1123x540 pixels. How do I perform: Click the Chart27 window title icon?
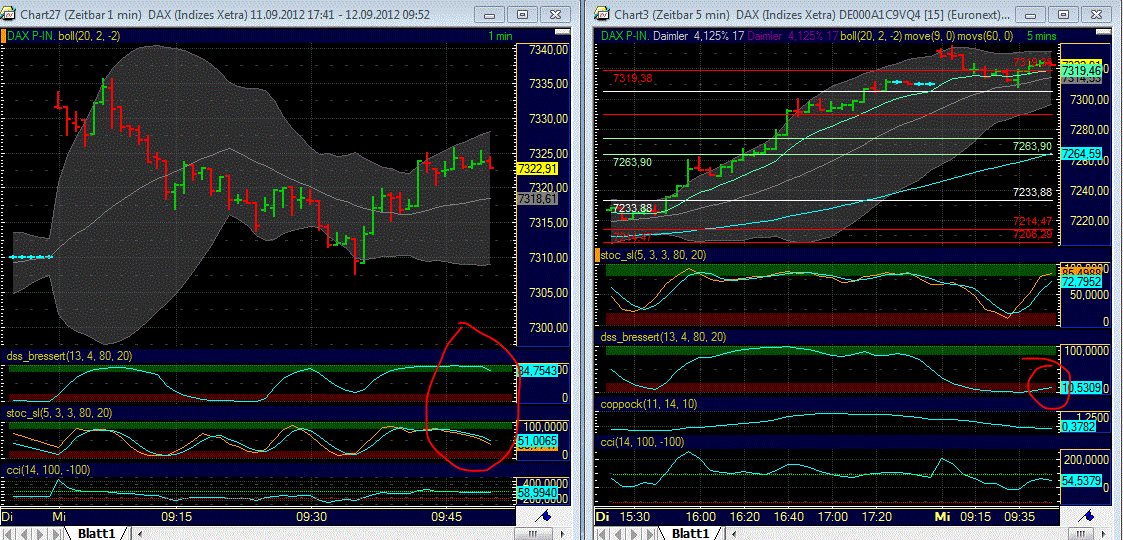coord(9,14)
